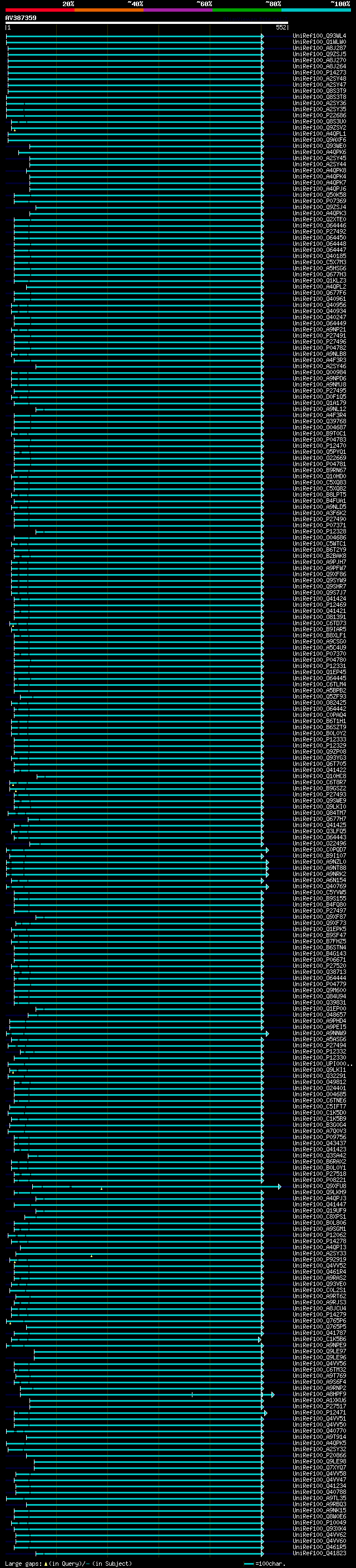Click the UniRef100_A2SY36 entry
This screenshot has height=1568, width=356.
click(319, 103)
